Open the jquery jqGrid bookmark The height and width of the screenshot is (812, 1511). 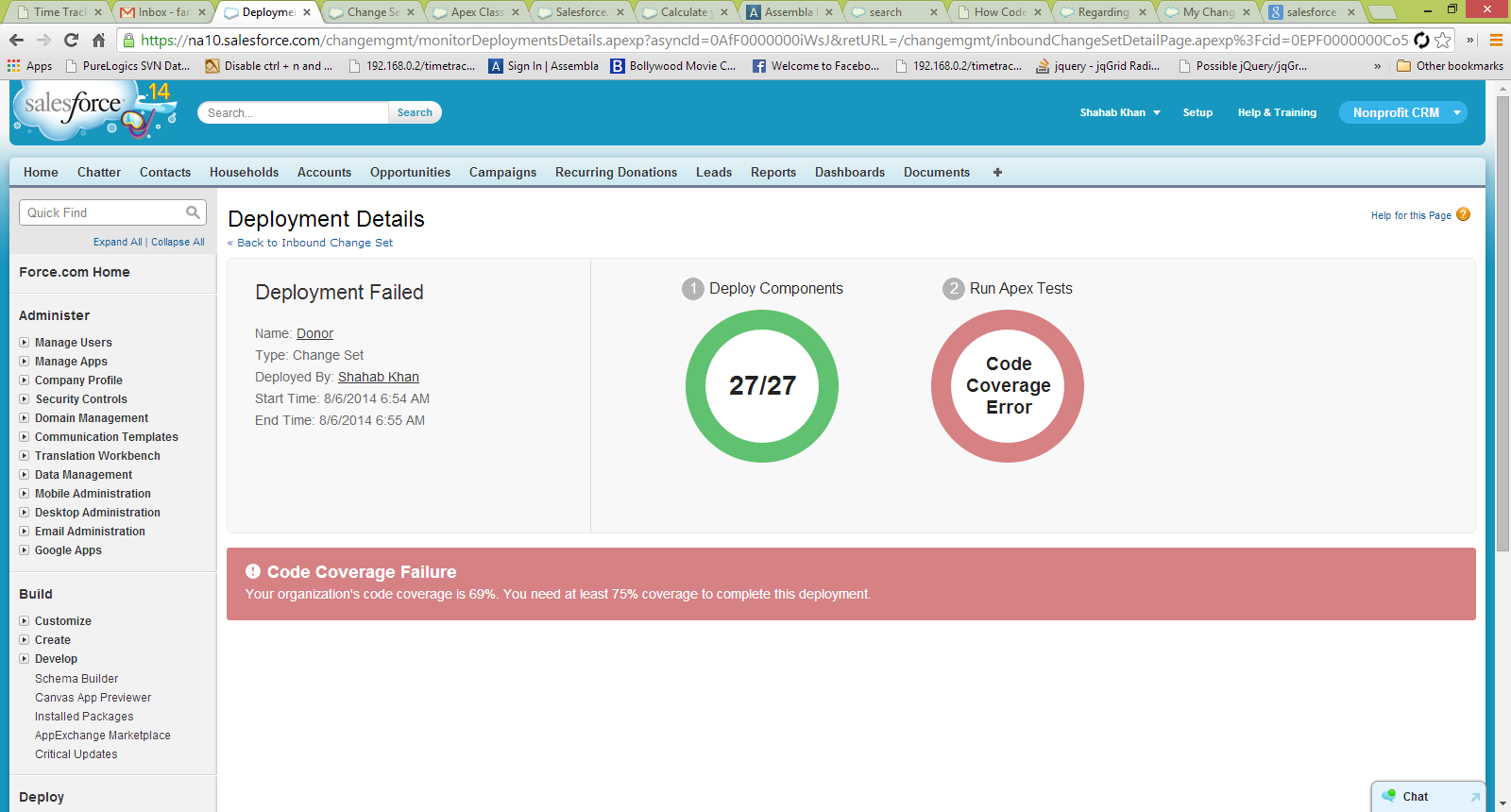point(1098,66)
